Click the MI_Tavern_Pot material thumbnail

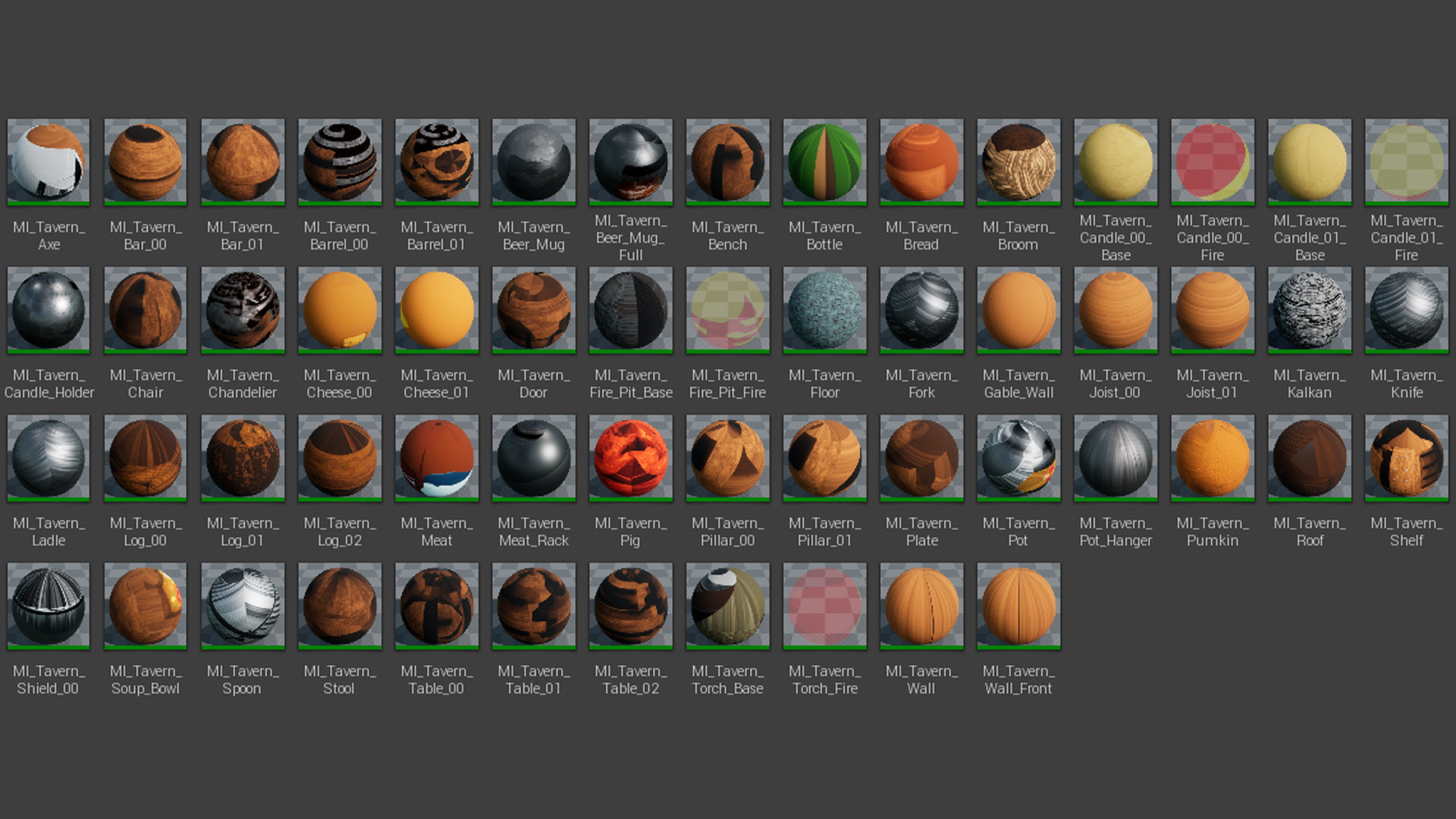(1019, 457)
